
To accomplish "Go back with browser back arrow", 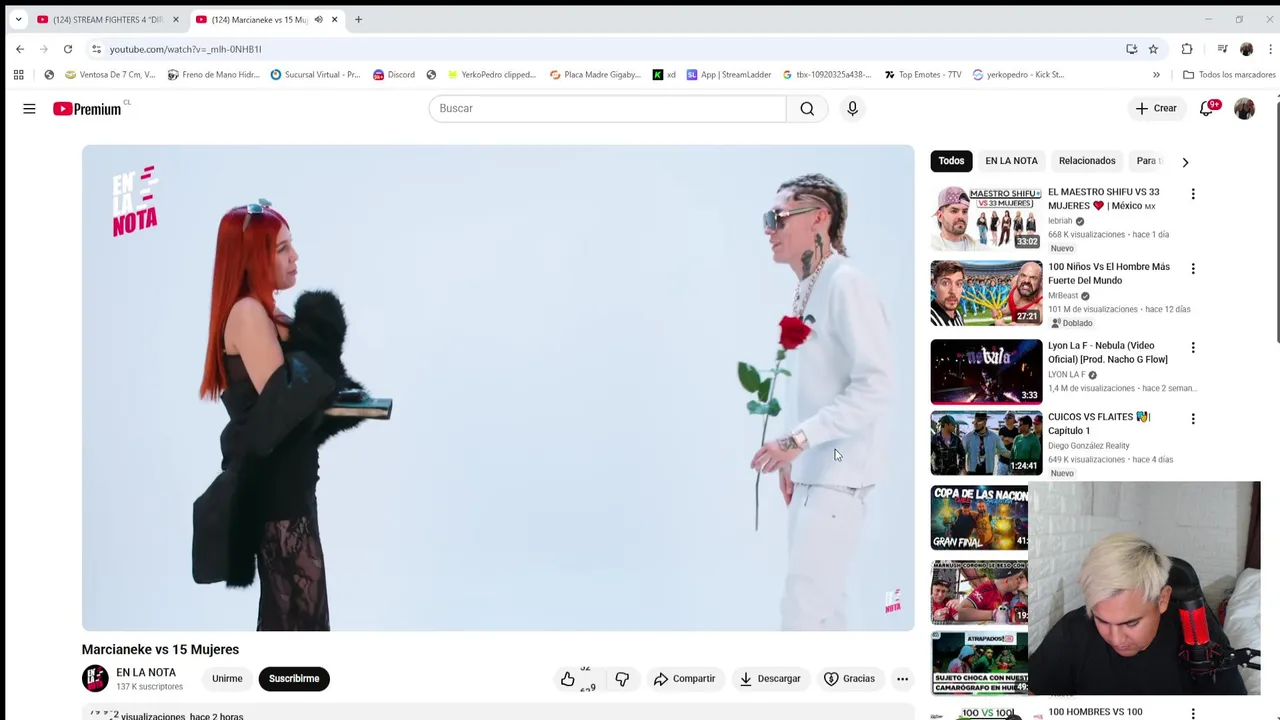I will click(x=20, y=49).
